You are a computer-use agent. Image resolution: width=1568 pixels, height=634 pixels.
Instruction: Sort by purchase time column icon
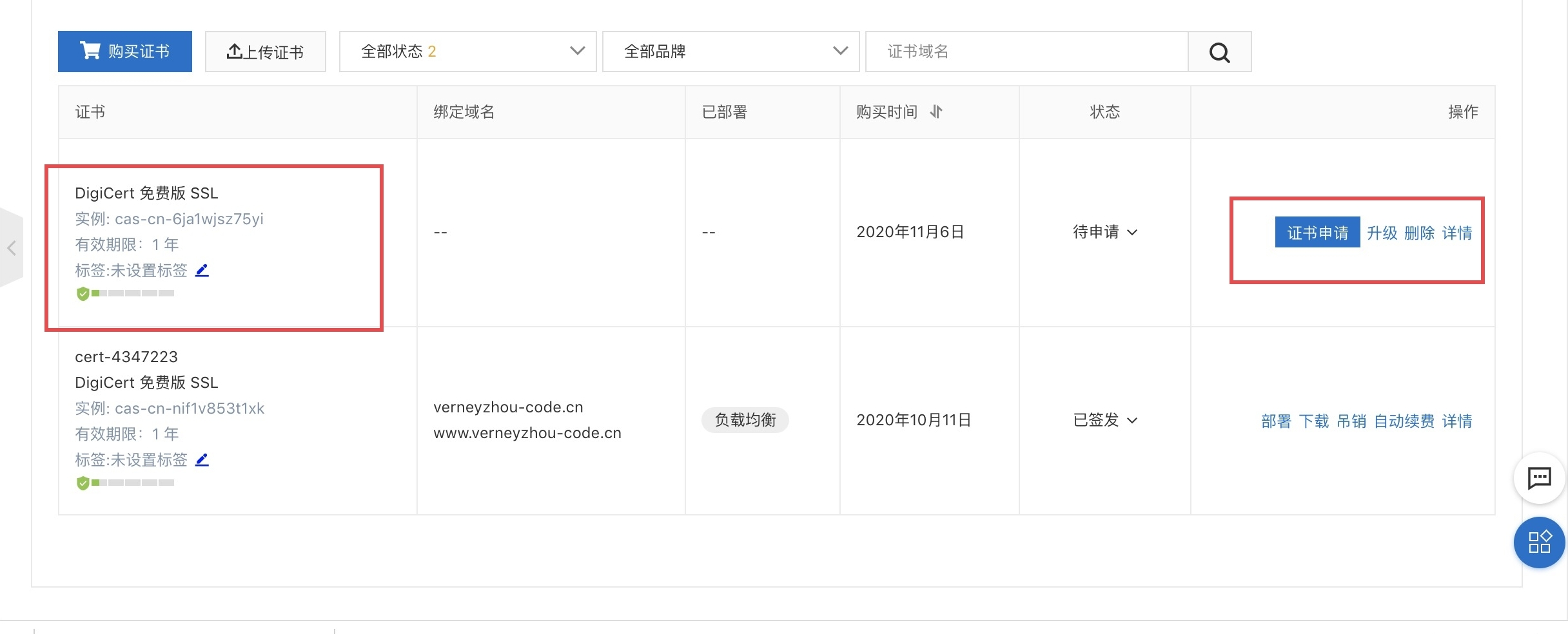coord(936,112)
